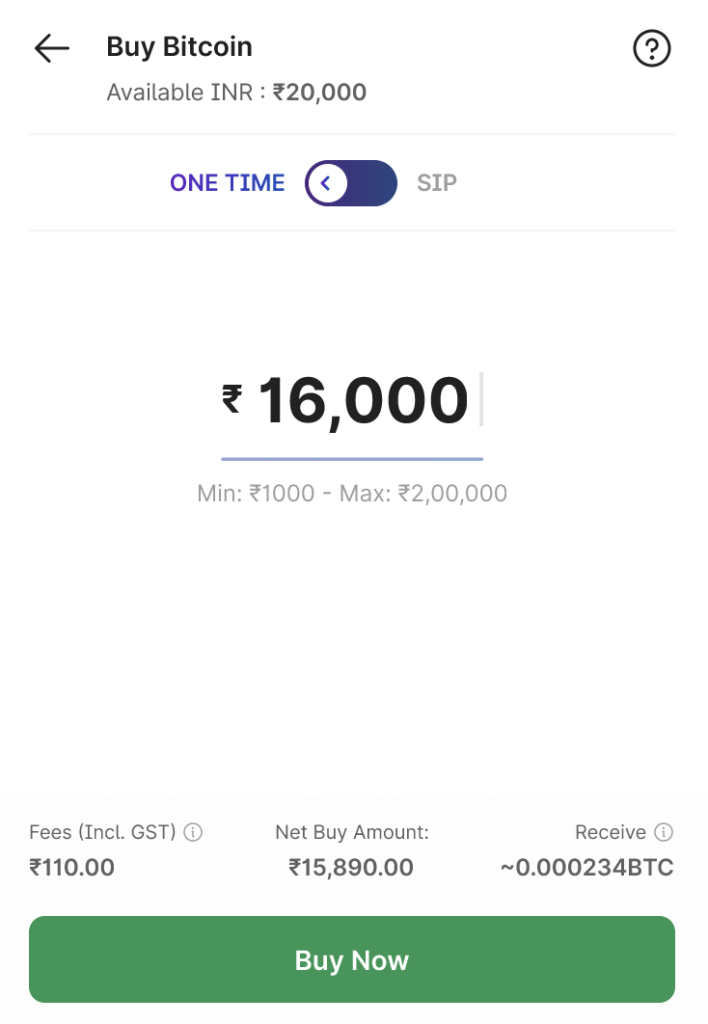Click the Available INR ₹20,000 balance
The image size is (708, 1024).
(x=236, y=93)
